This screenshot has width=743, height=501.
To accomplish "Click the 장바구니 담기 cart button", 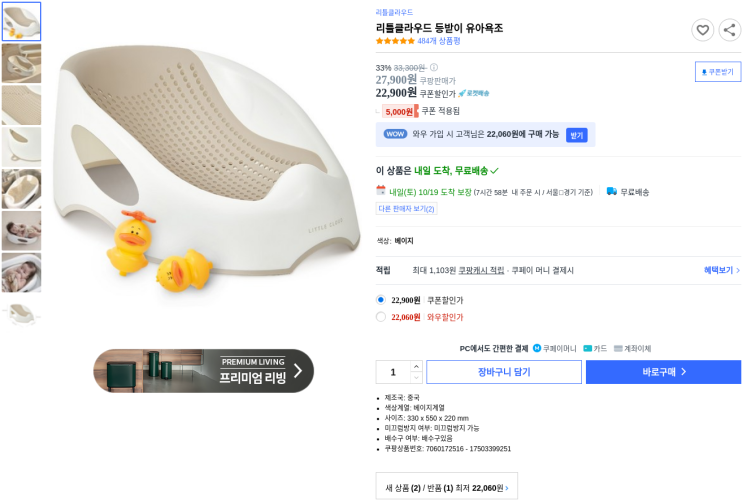I will click(x=504, y=372).
